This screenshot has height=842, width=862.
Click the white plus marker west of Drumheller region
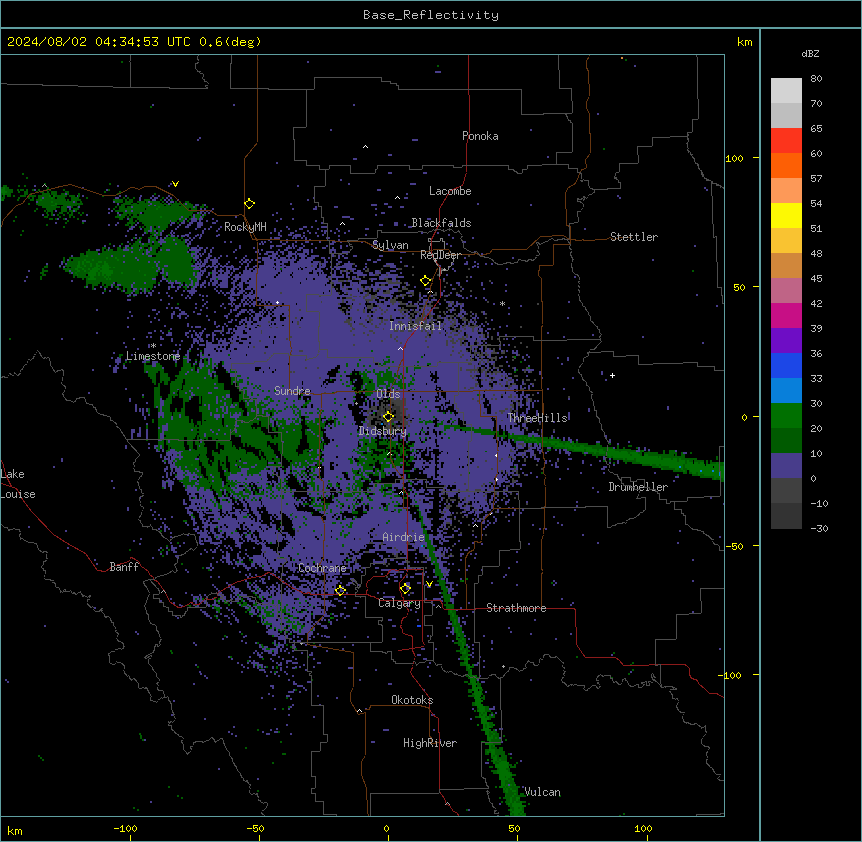click(x=612, y=375)
